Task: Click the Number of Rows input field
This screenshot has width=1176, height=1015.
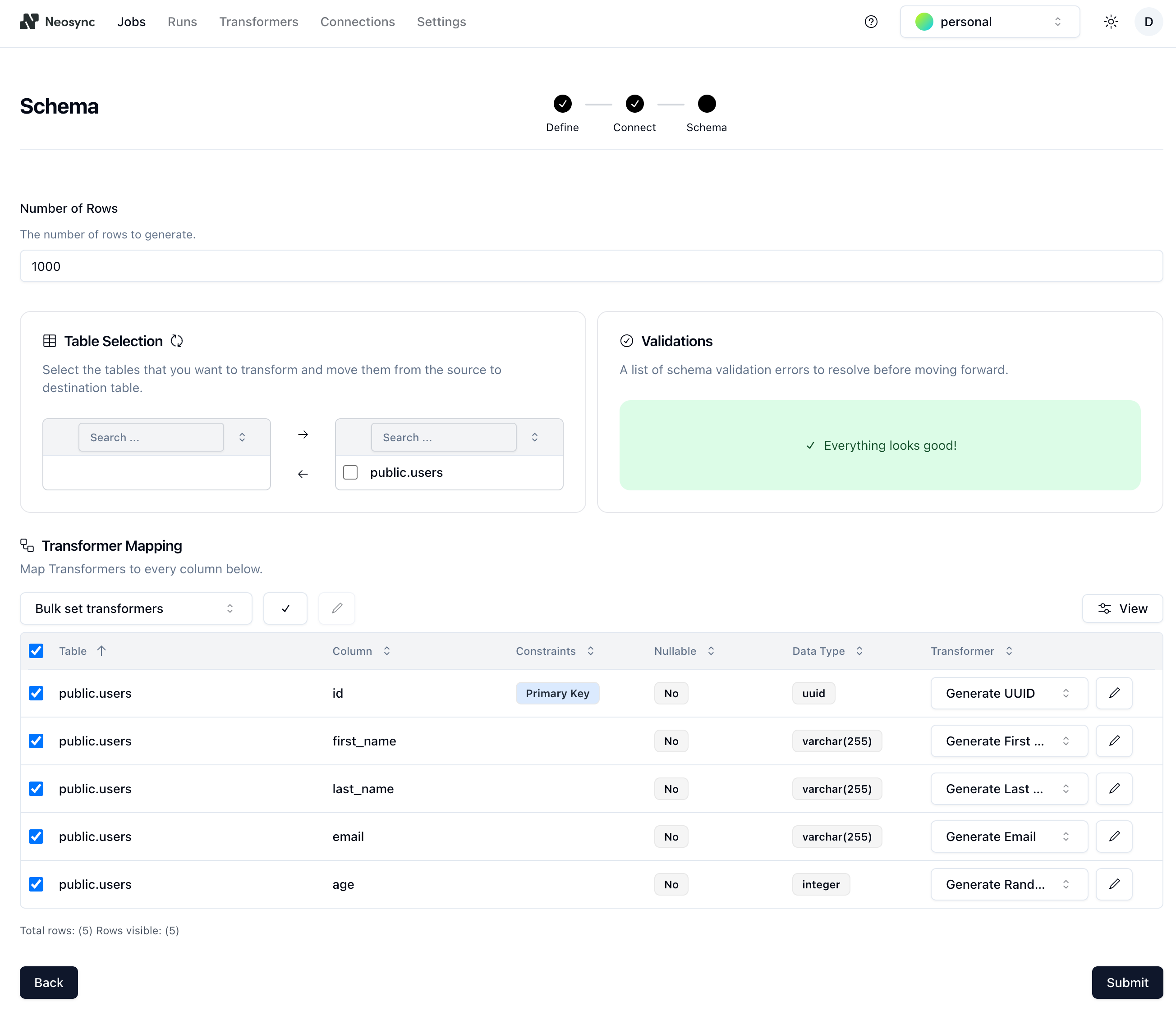Action: (x=592, y=265)
